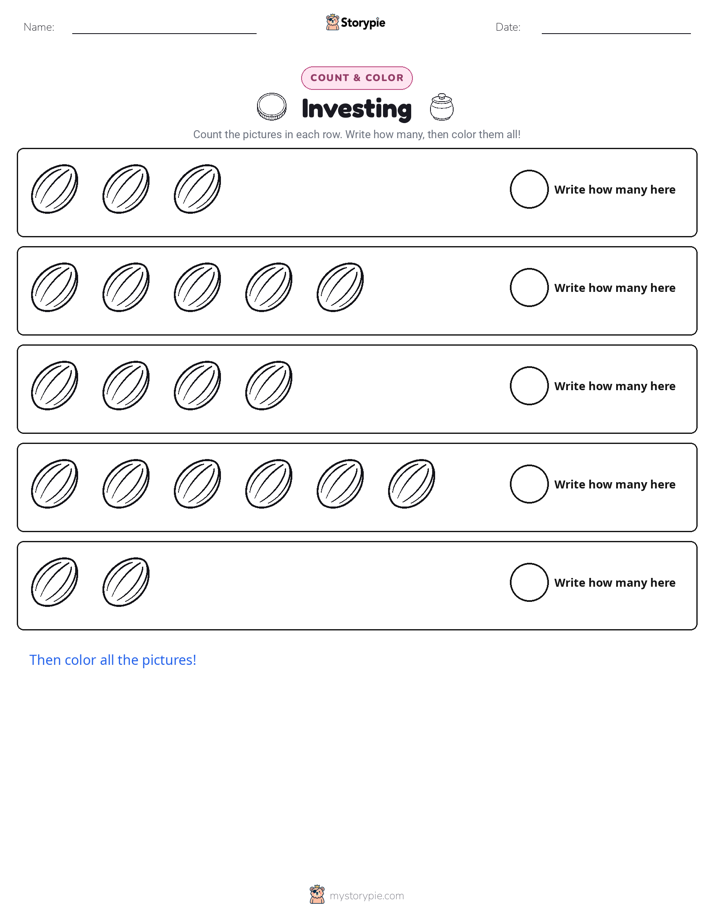Click the fourth seed in the third row
The image size is (714, 924).
(269, 385)
